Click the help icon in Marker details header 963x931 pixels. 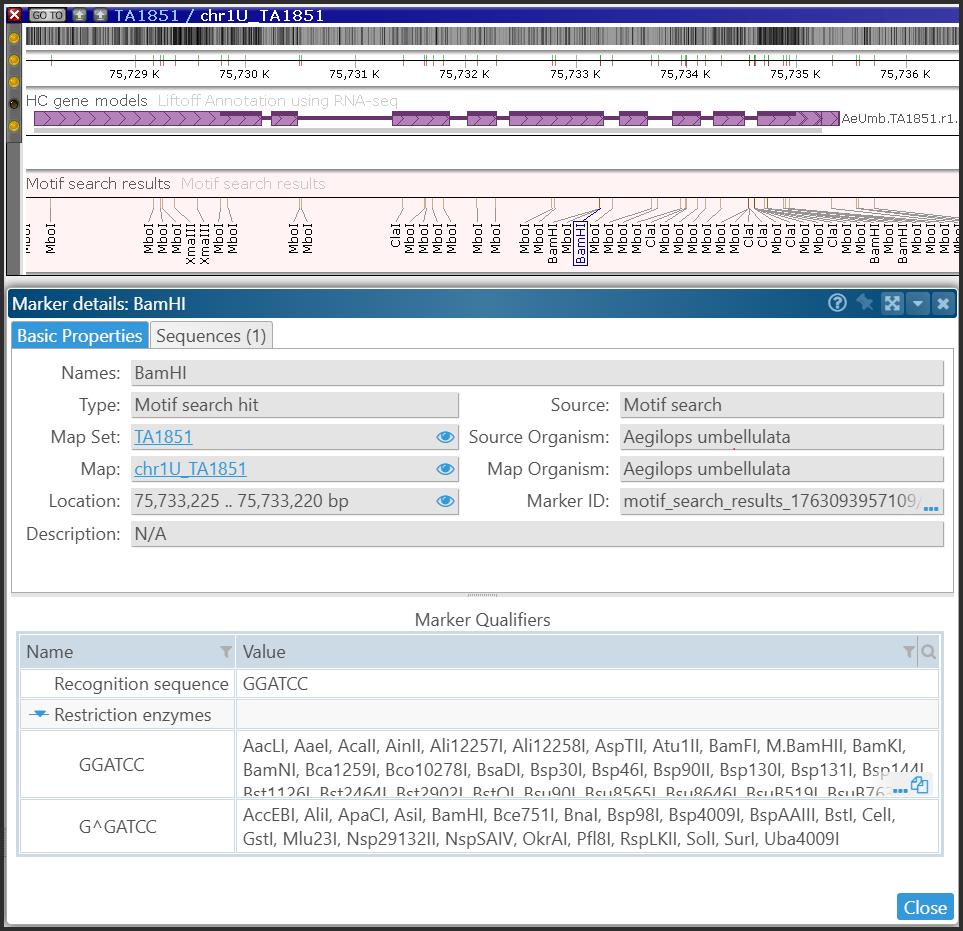(x=838, y=304)
